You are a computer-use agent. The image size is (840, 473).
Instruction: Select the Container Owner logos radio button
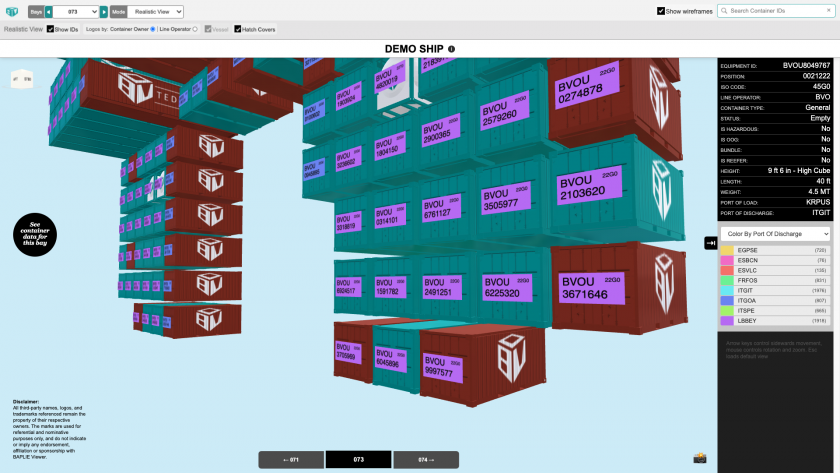(x=153, y=29)
